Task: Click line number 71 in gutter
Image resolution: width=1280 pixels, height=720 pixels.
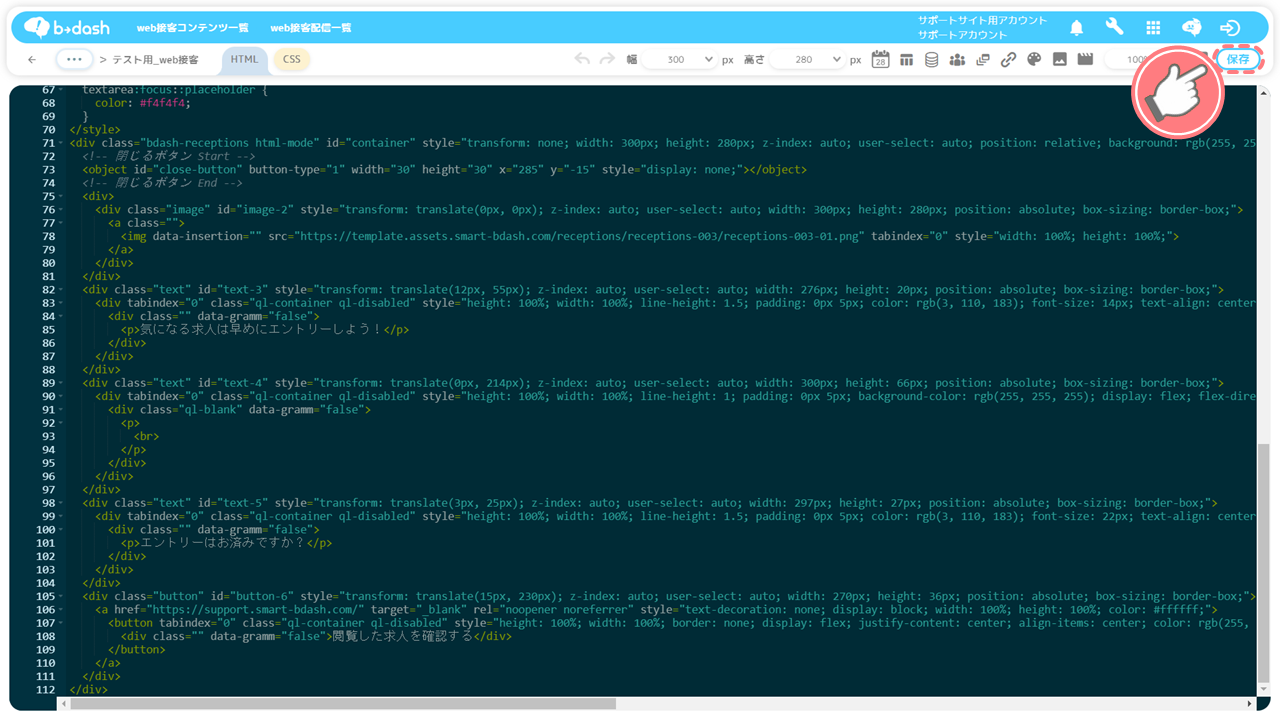Action: [x=47, y=143]
